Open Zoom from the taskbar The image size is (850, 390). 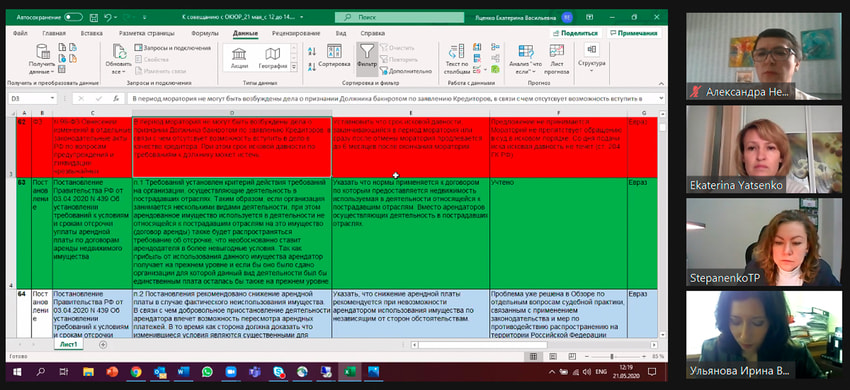point(231,372)
